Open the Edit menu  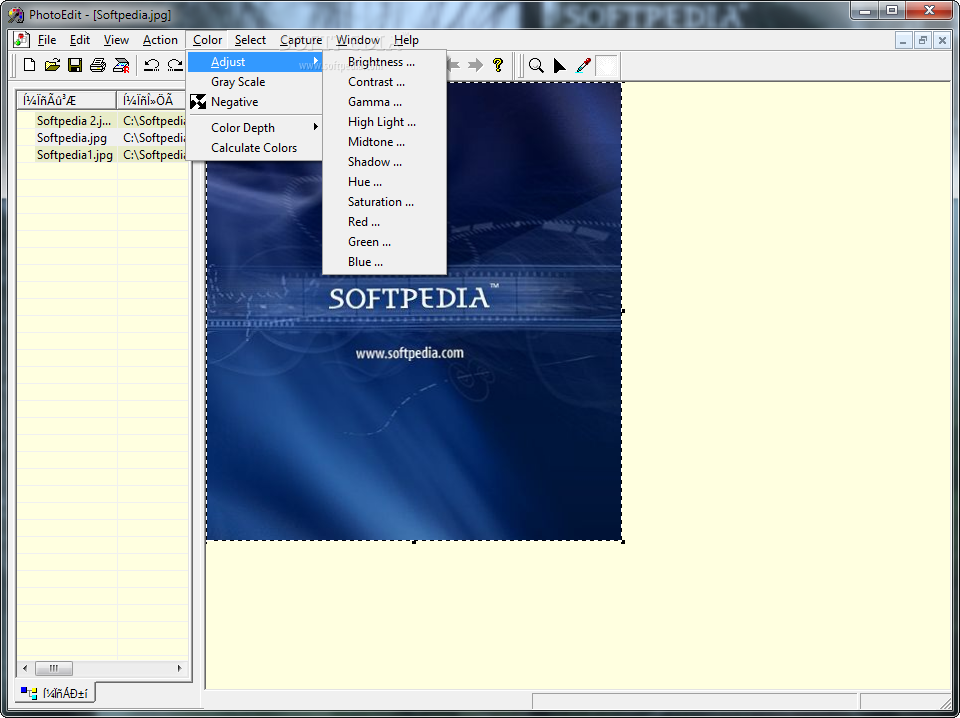80,40
